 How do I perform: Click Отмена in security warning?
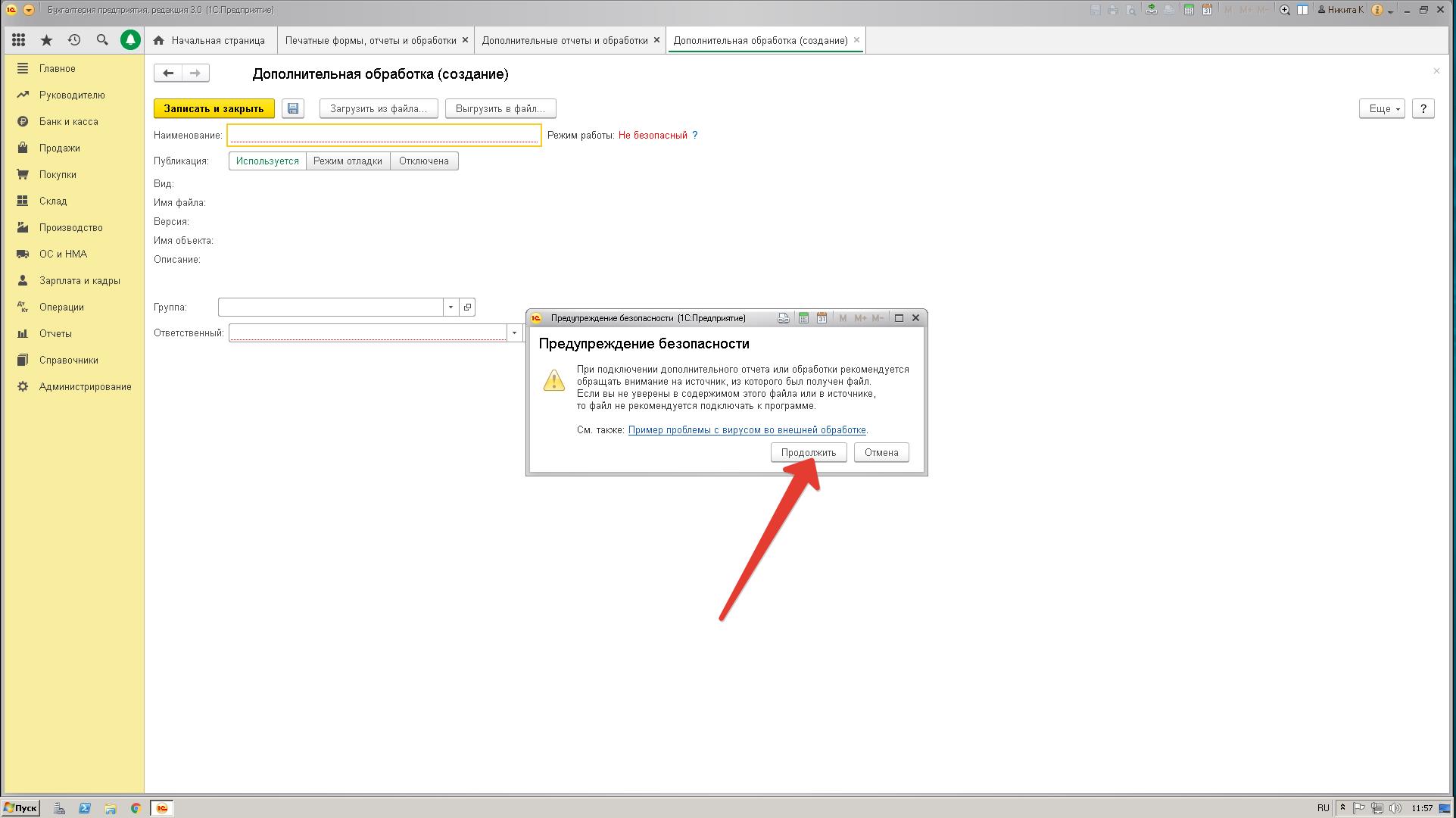coord(881,452)
